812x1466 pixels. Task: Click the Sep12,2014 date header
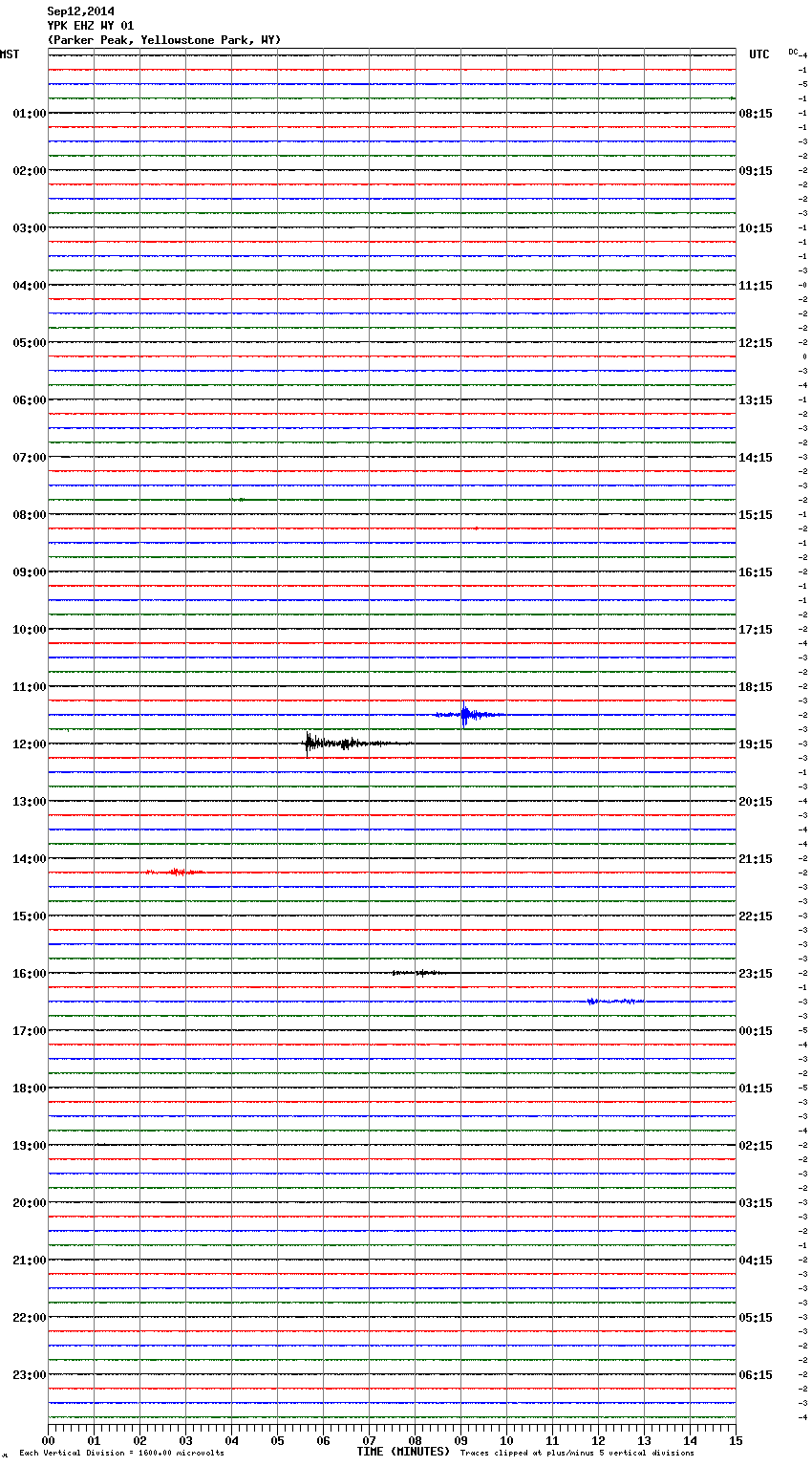pyautogui.click(x=81, y=11)
